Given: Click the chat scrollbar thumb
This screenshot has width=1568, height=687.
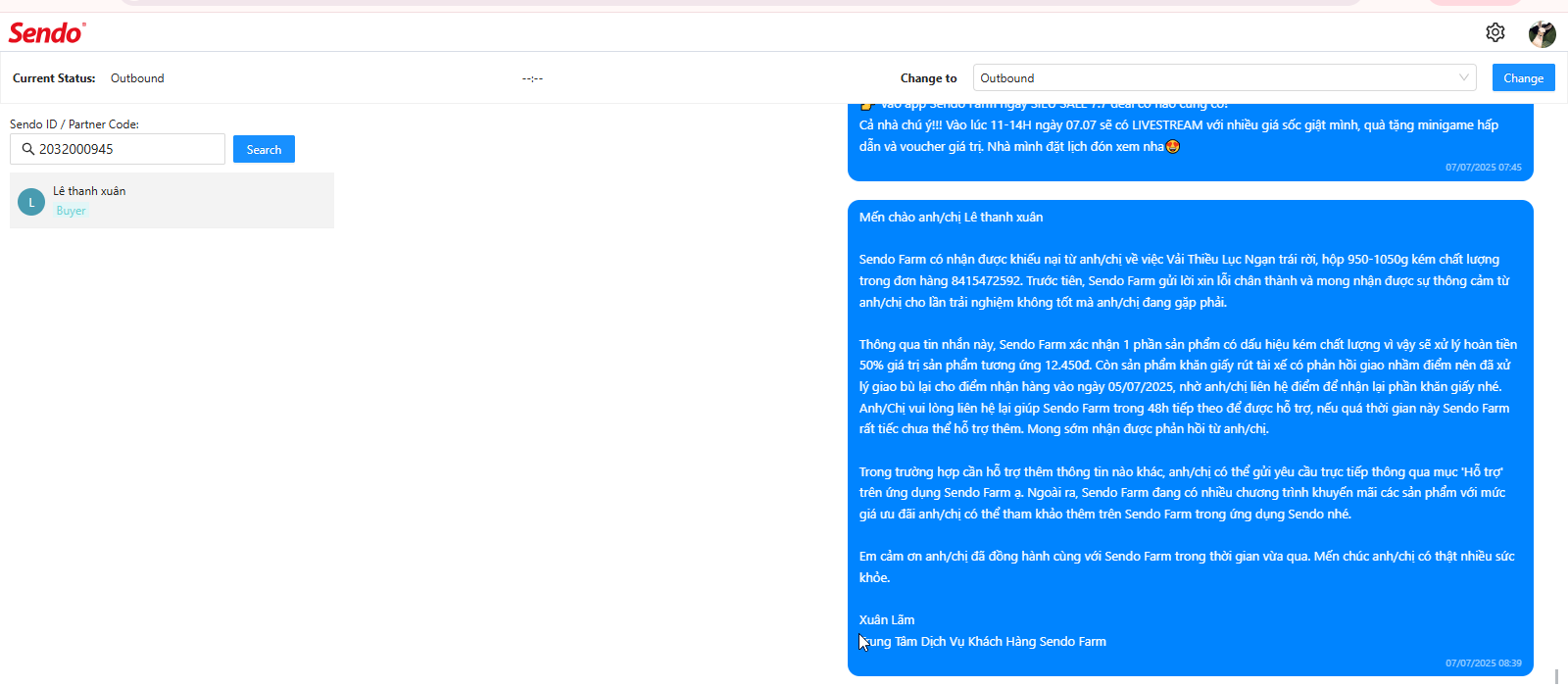Looking at the screenshot, I should point(1556,676).
